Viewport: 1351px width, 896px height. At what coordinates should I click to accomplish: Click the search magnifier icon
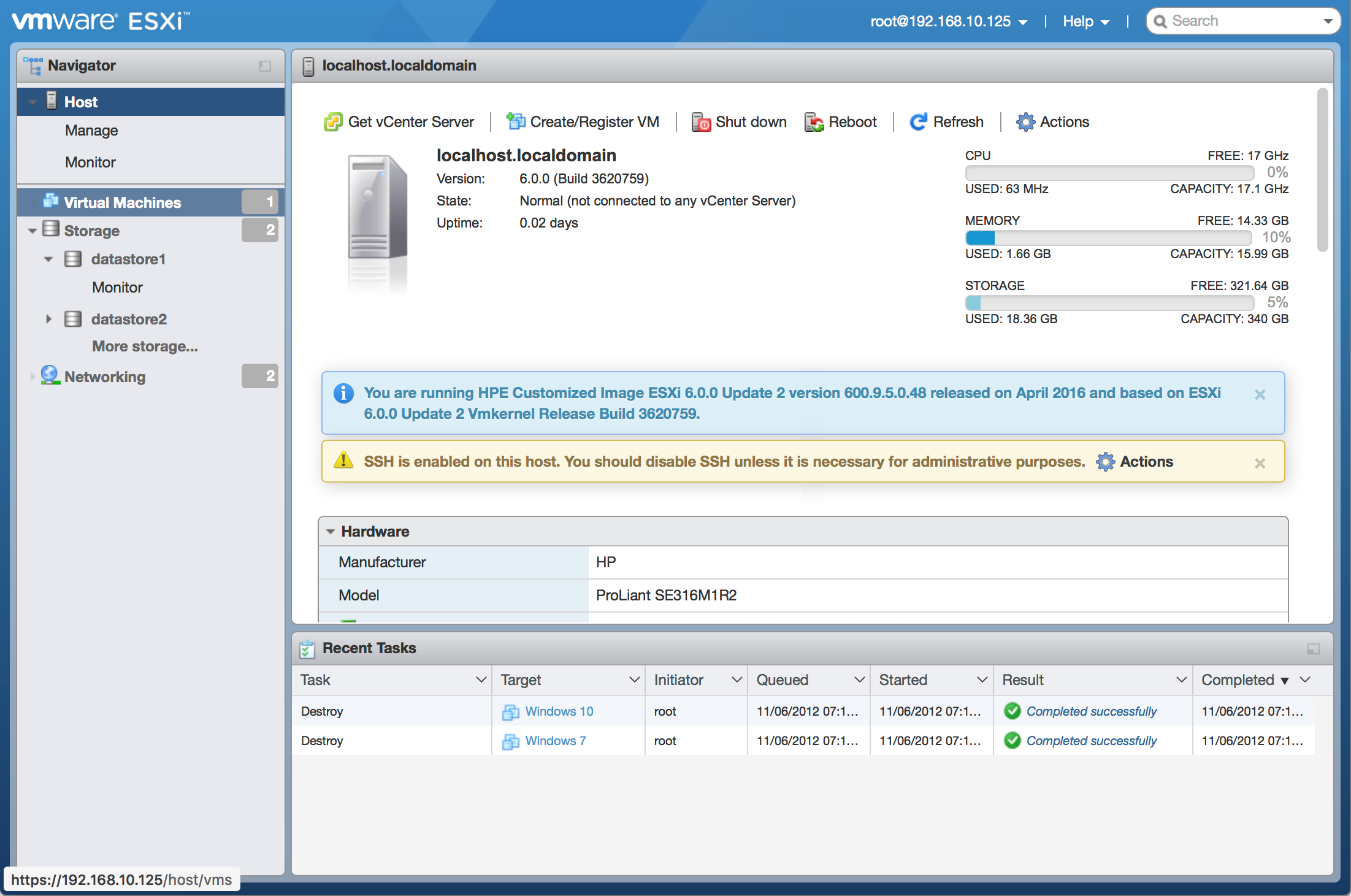1160,22
